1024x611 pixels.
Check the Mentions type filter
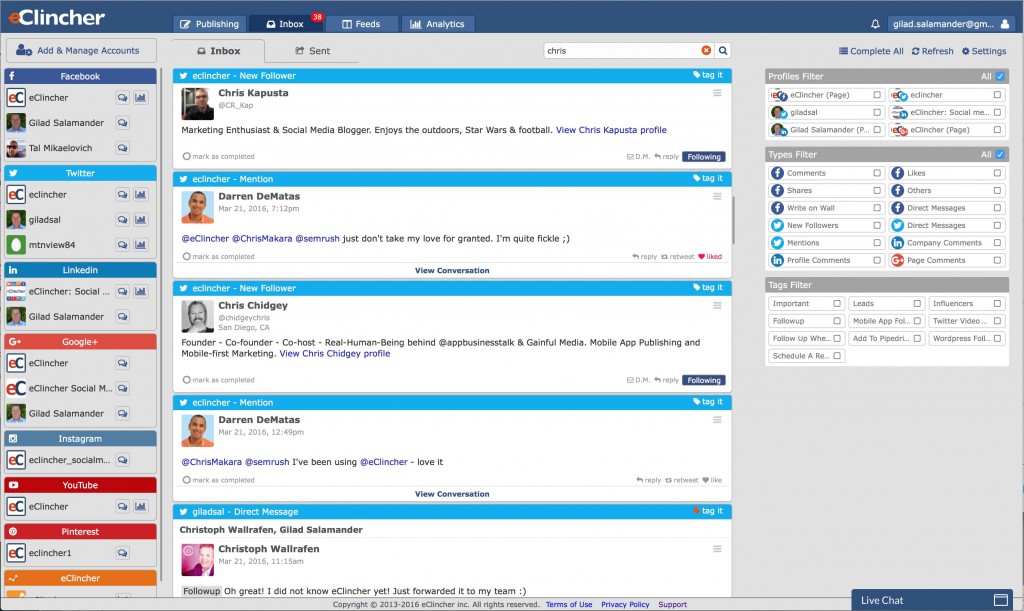pos(877,243)
